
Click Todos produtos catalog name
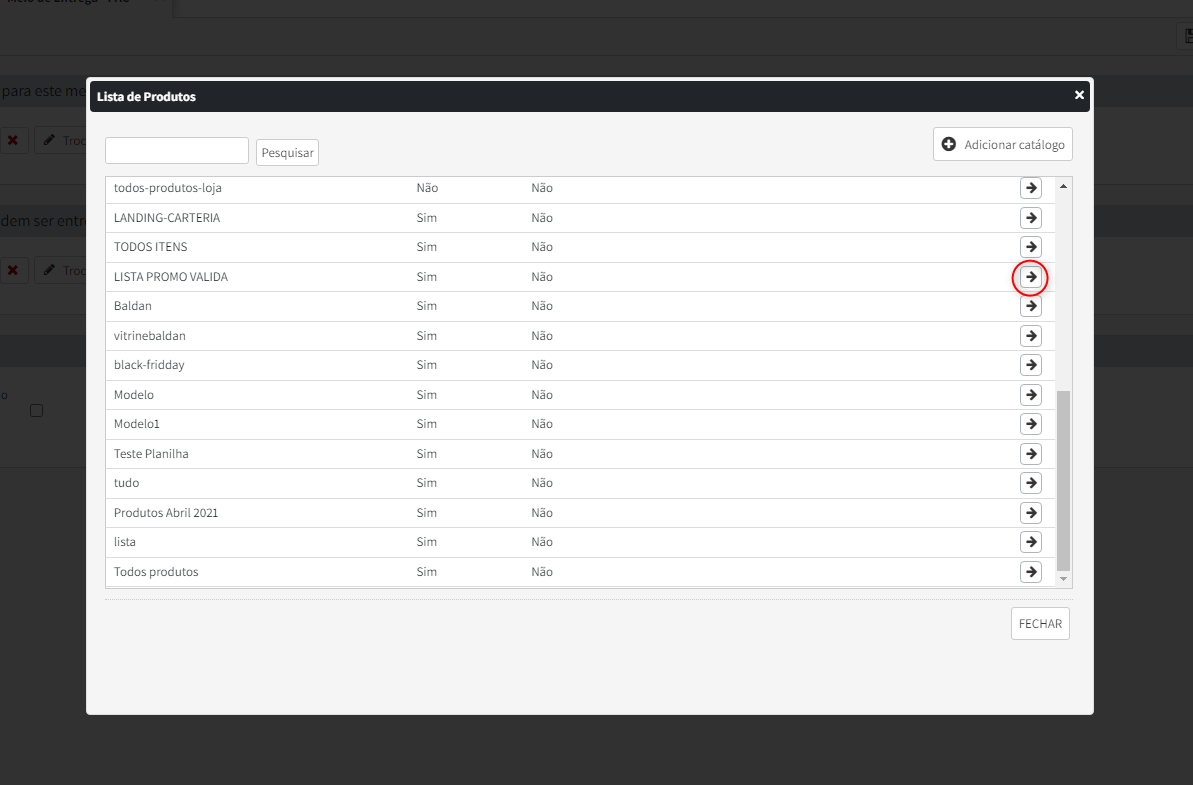[156, 571]
